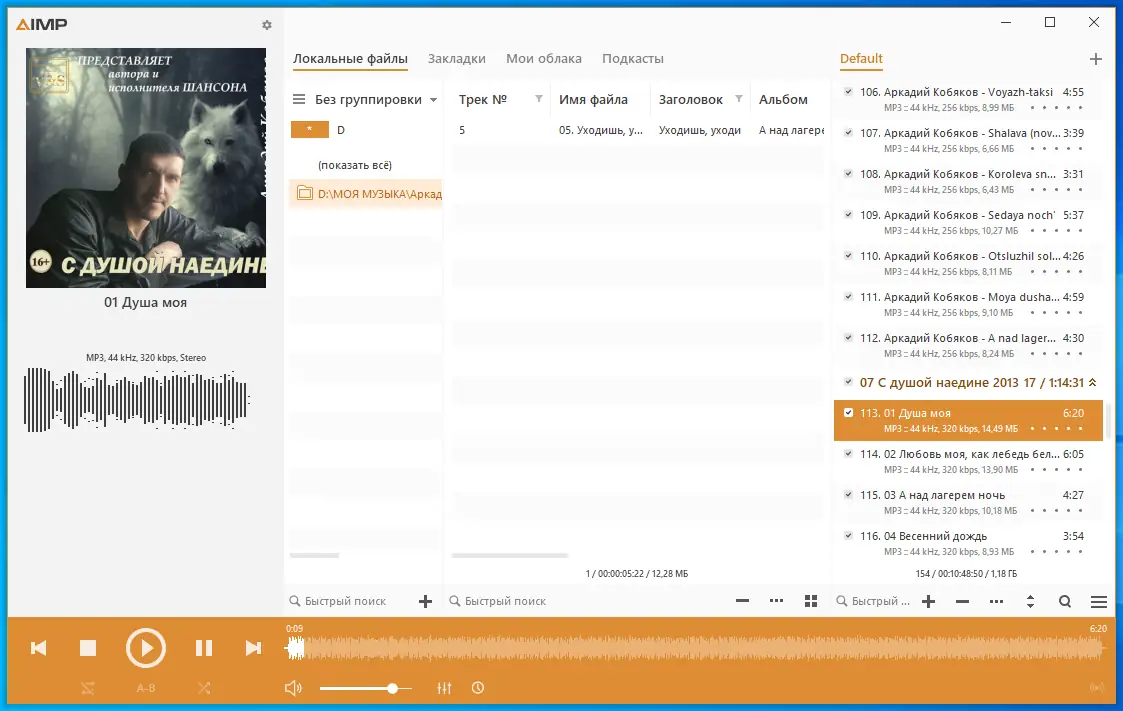1123x711 pixels.
Task: Check track 114 Любовь моя checkbox
Action: [849, 453]
